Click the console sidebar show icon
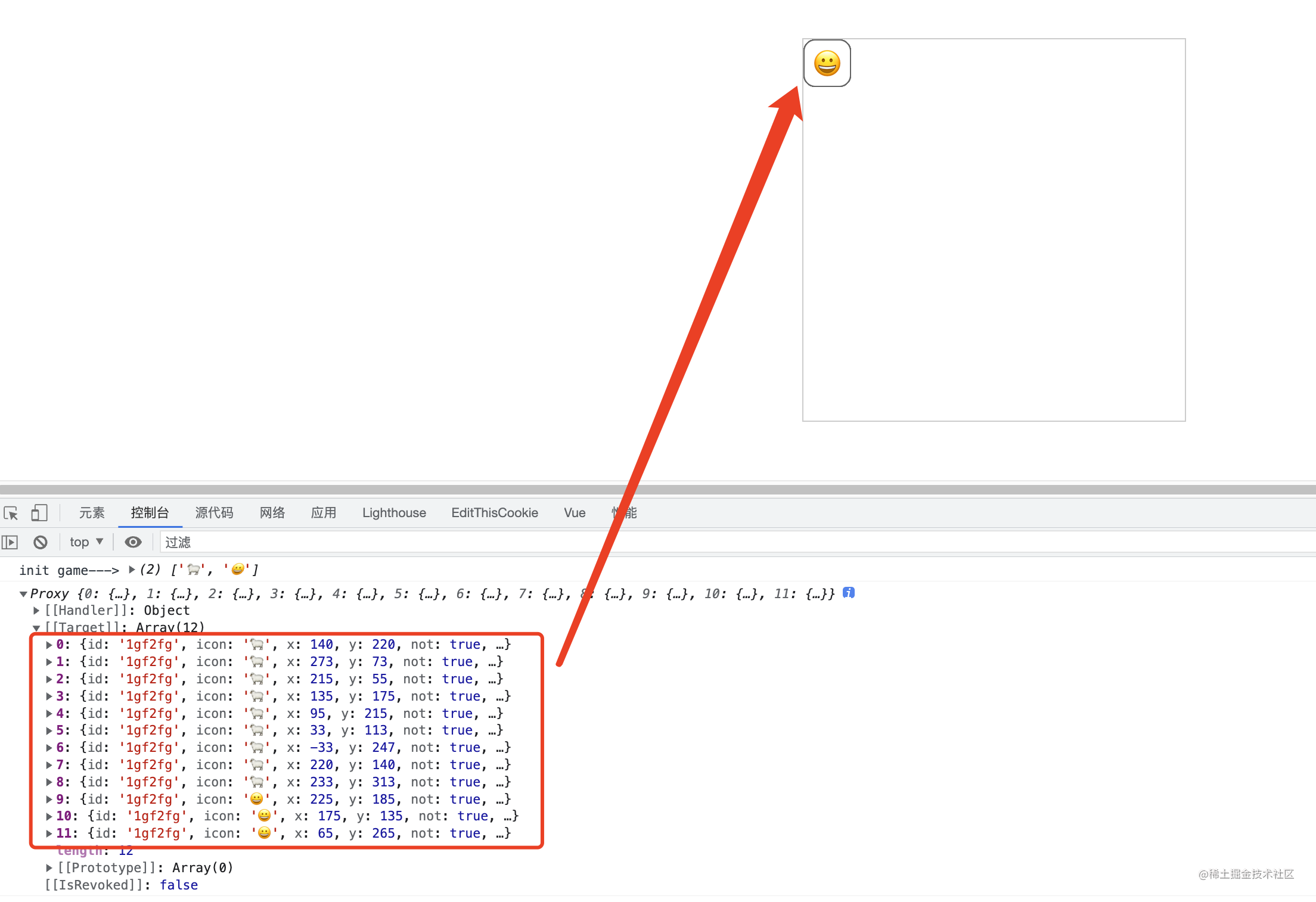Image resolution: width=1316 pixels, height=902 pixels. [x=10, y=542]
